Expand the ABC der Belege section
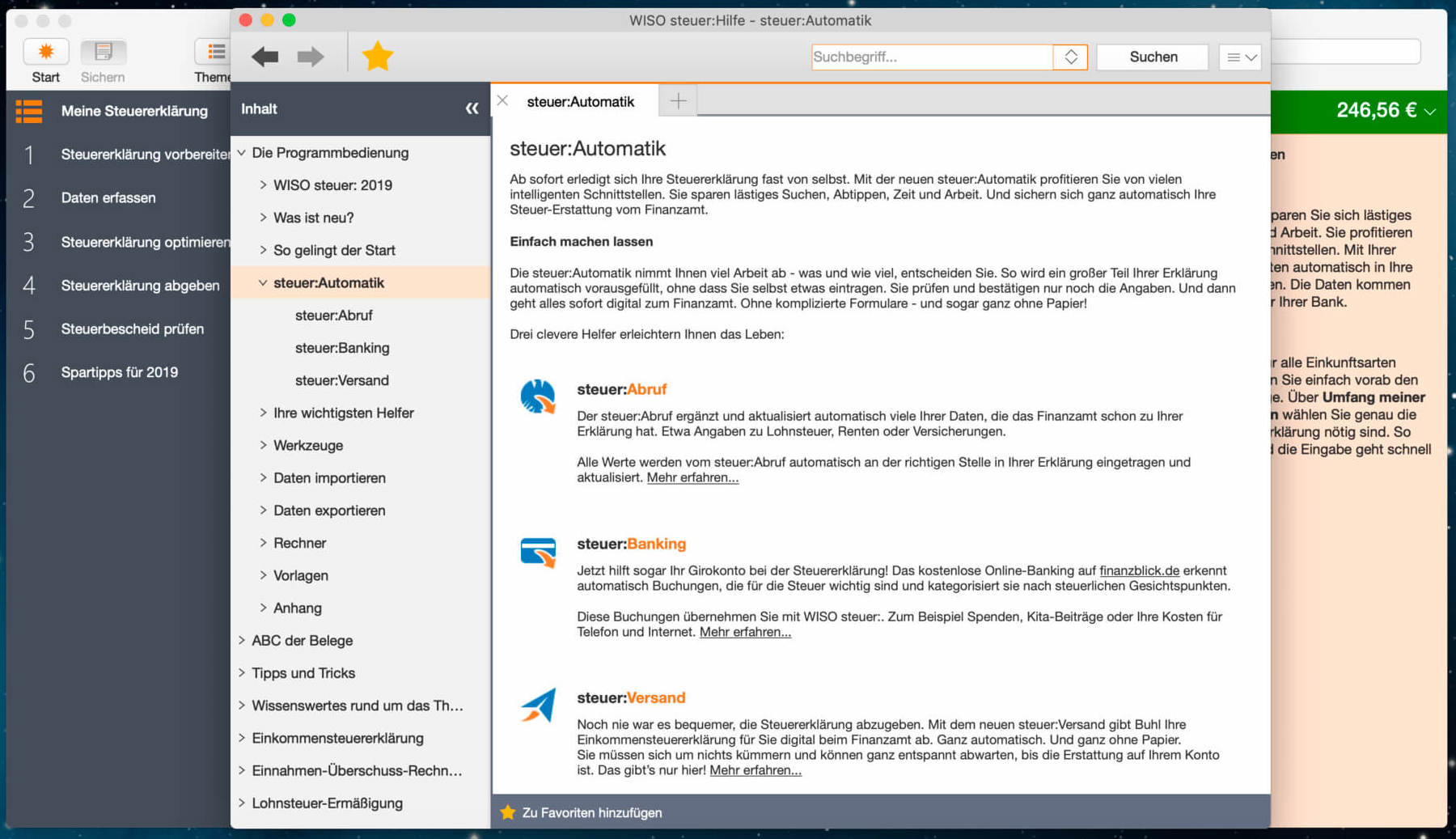The image size is (1456, 839). (242, 640)
